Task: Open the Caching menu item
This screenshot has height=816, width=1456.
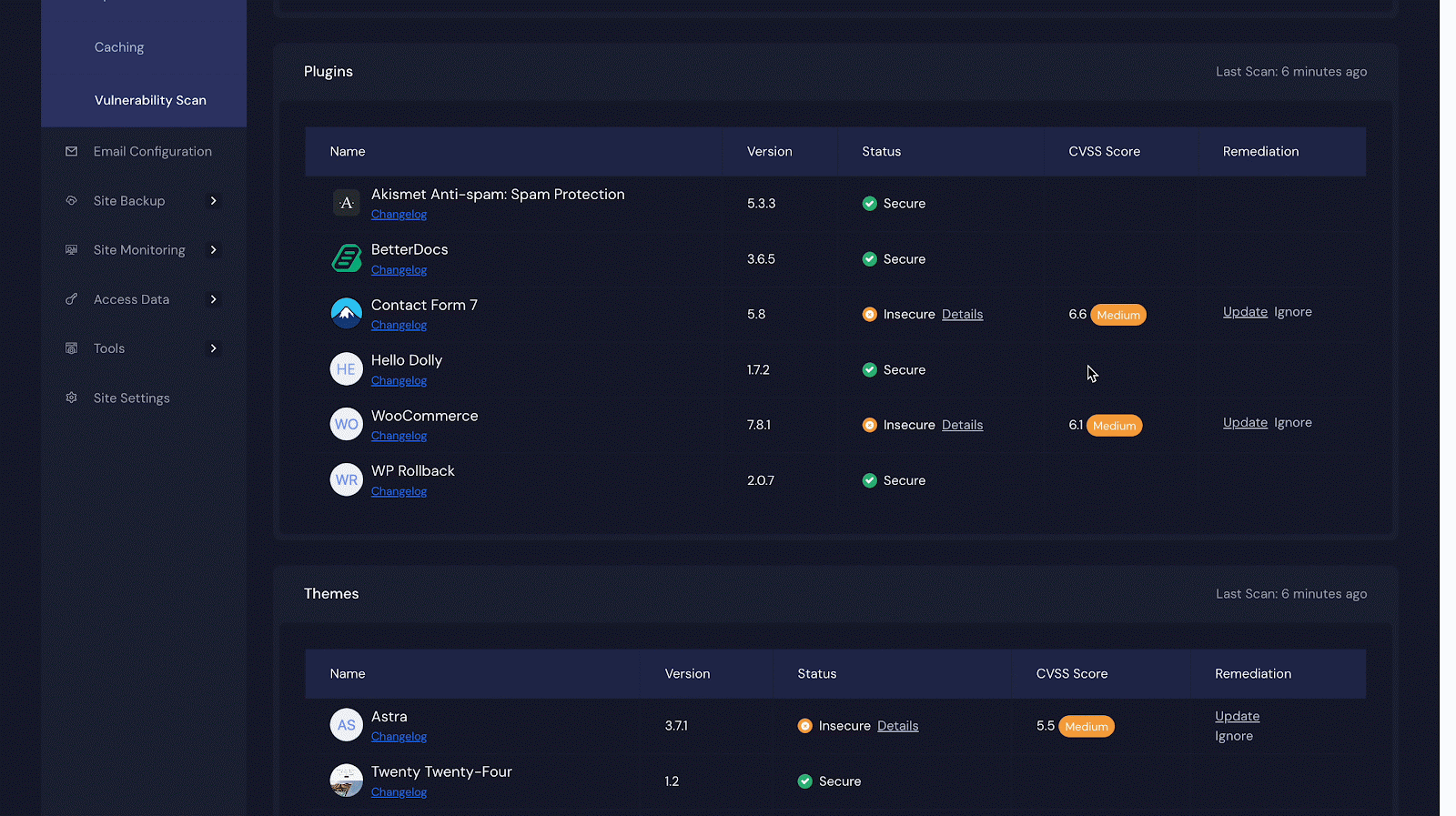Action: pyautogui.click(x=119, y=47)
